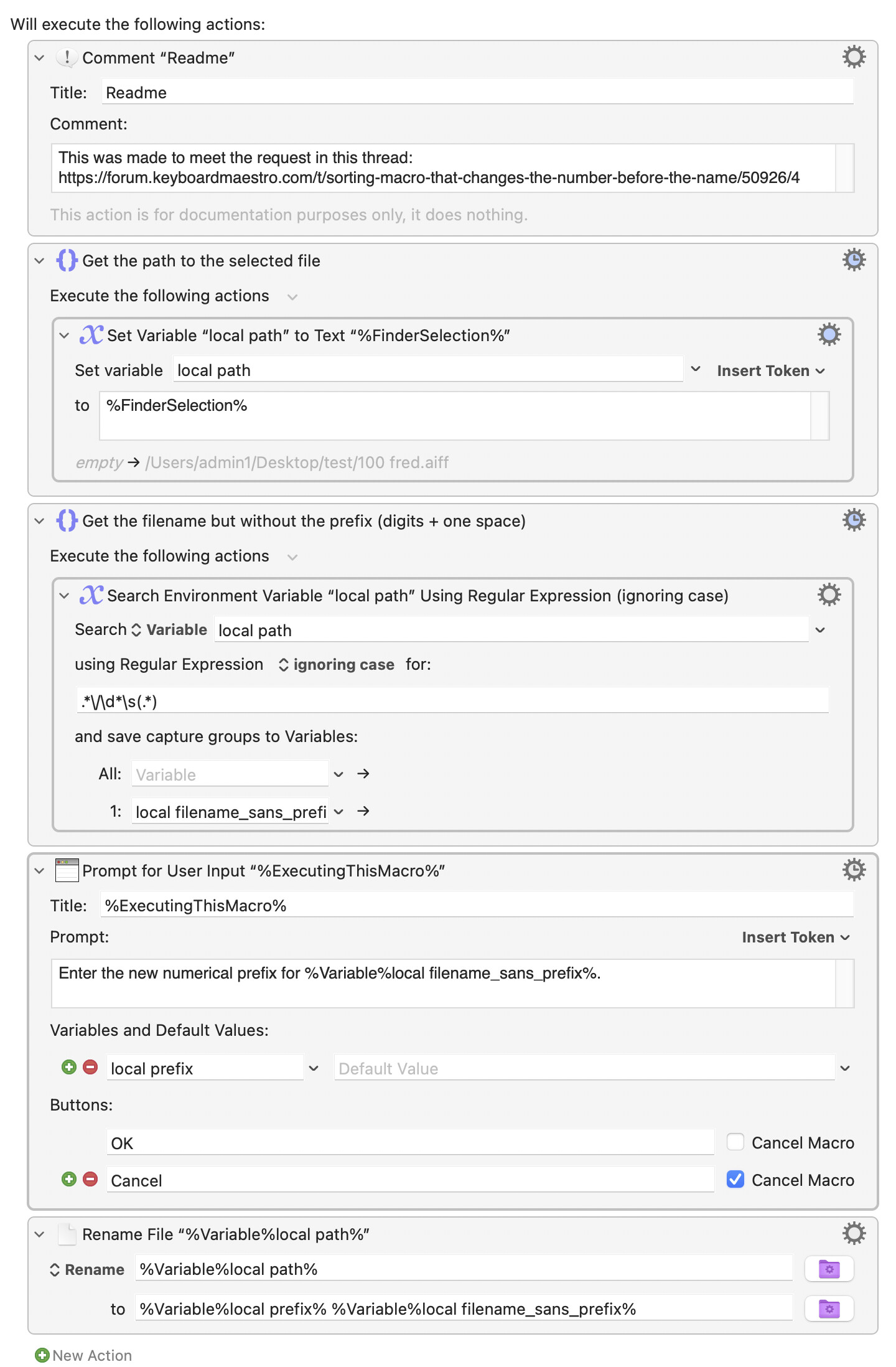Toggle the 'ignoring case' regex option
Screen dimensions: 896x1367
click(x=337, y=665)
